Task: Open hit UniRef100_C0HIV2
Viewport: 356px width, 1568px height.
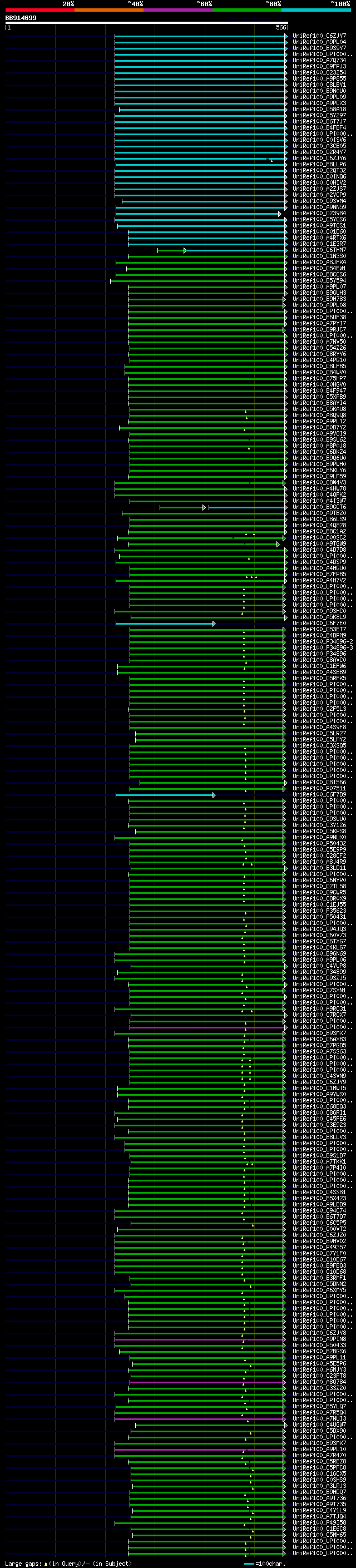Action: 319,182
